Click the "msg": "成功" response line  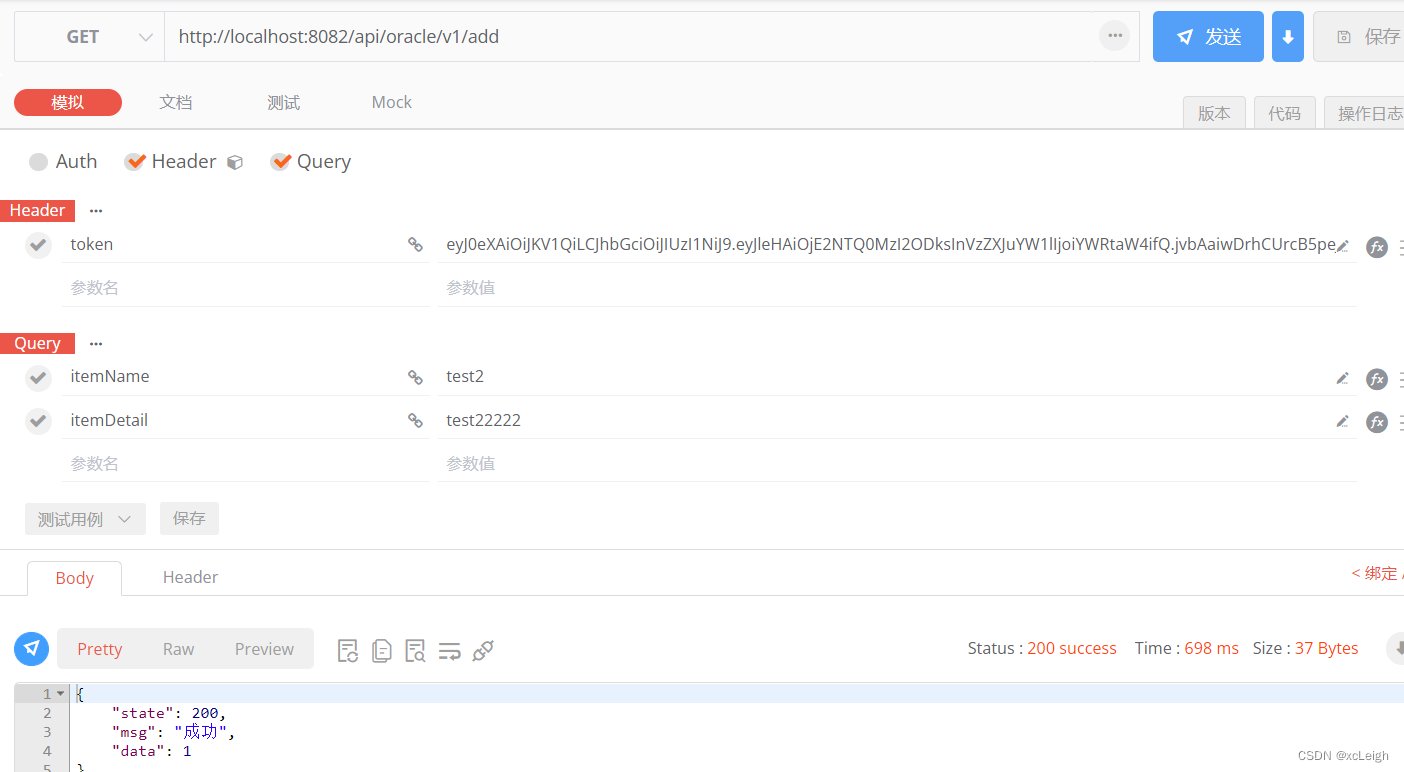[x=173, y=732]
